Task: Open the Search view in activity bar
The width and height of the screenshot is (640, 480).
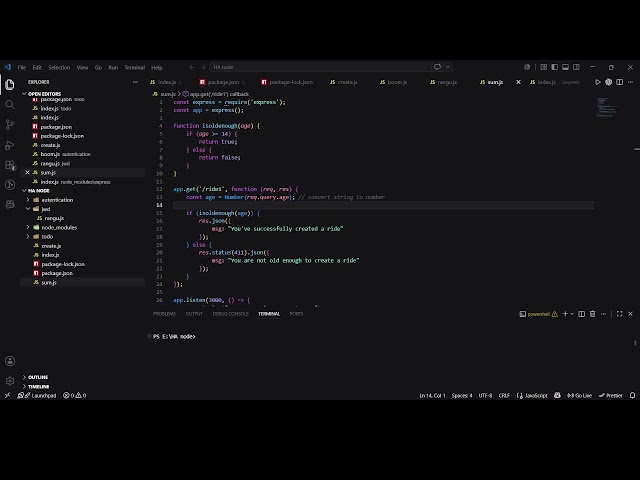Action: (10, 105)
